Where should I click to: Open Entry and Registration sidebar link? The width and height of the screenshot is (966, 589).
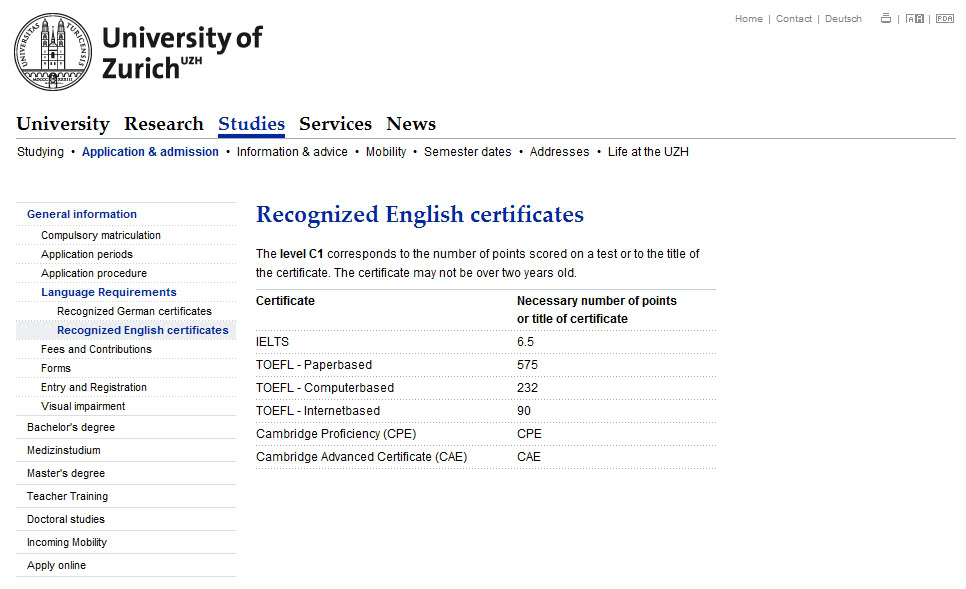94,388
